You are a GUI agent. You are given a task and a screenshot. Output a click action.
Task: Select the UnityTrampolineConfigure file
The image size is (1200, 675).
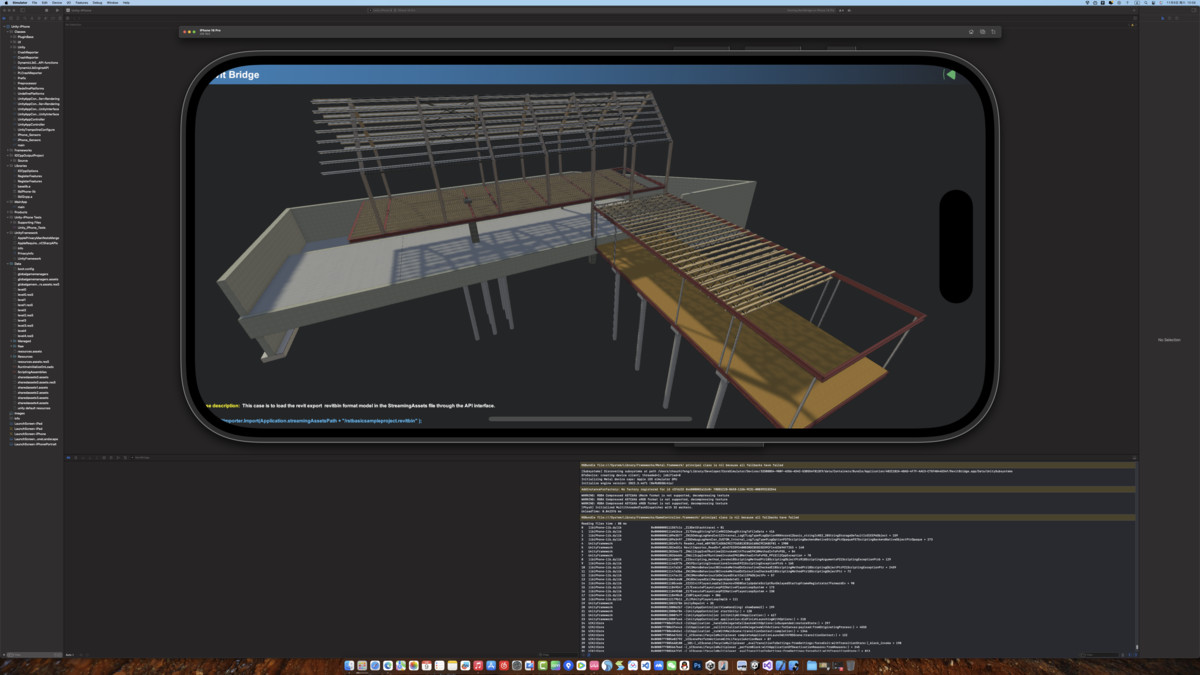(x=35, y=130)
